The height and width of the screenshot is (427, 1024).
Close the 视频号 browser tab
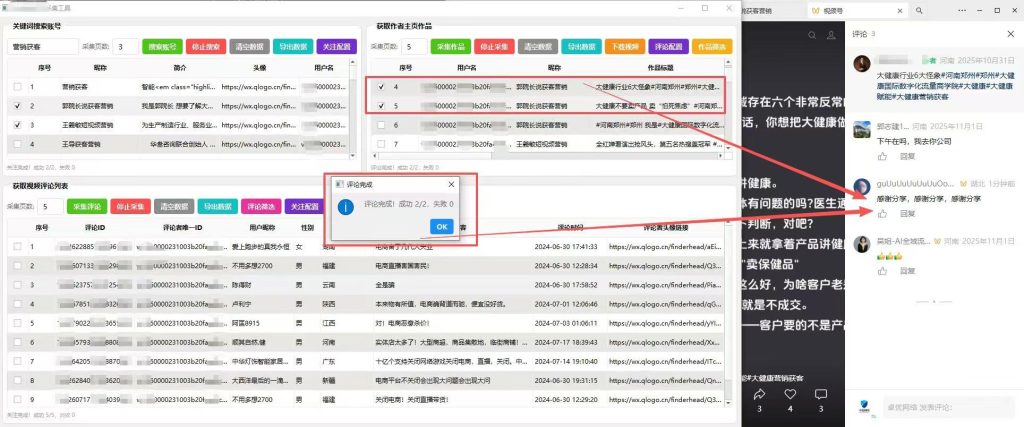coord(901,10)
